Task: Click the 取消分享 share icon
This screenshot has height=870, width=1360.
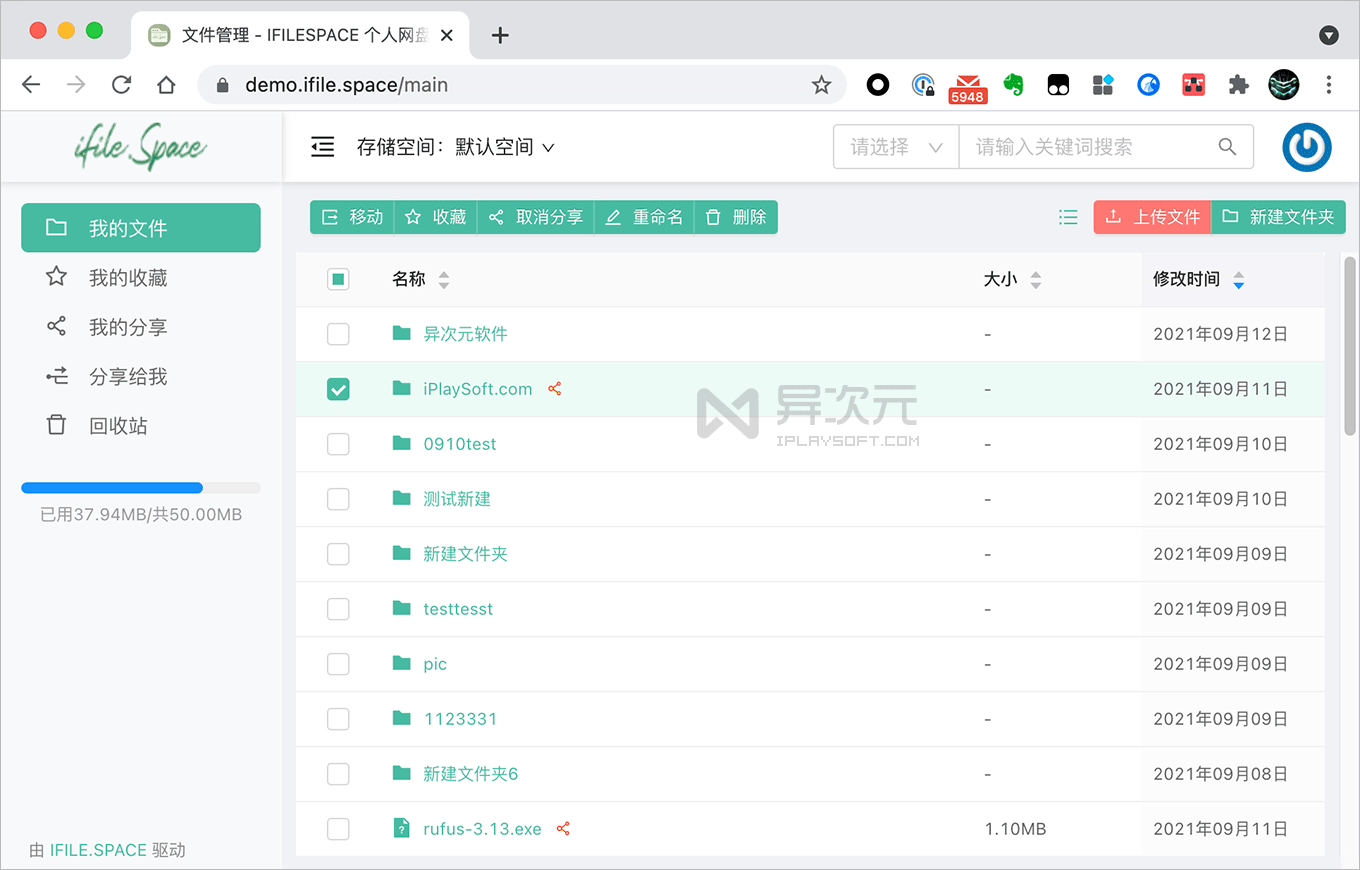Action: 497,217
